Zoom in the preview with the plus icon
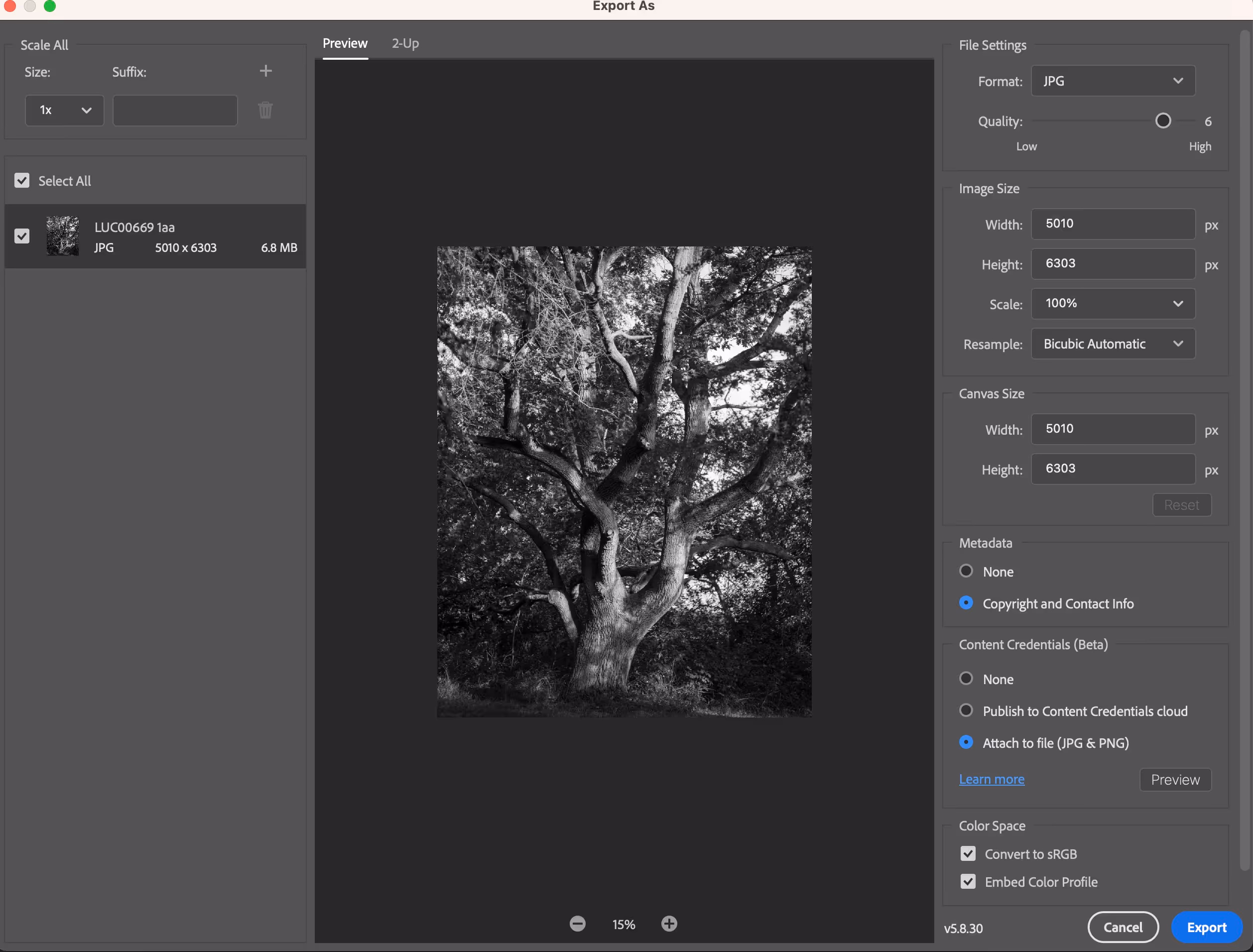The image size is (1253, 952). [669, 924]
